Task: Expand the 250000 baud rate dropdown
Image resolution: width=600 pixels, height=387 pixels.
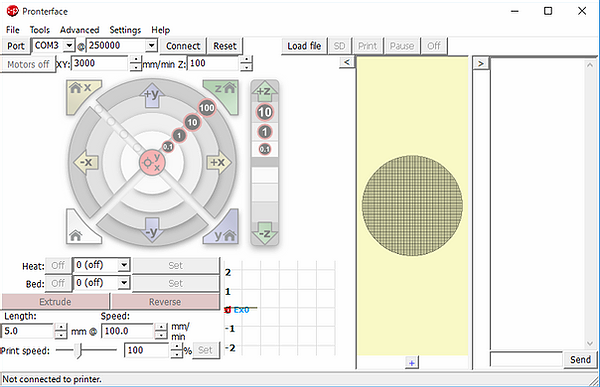Action: [x=152, y=46]
